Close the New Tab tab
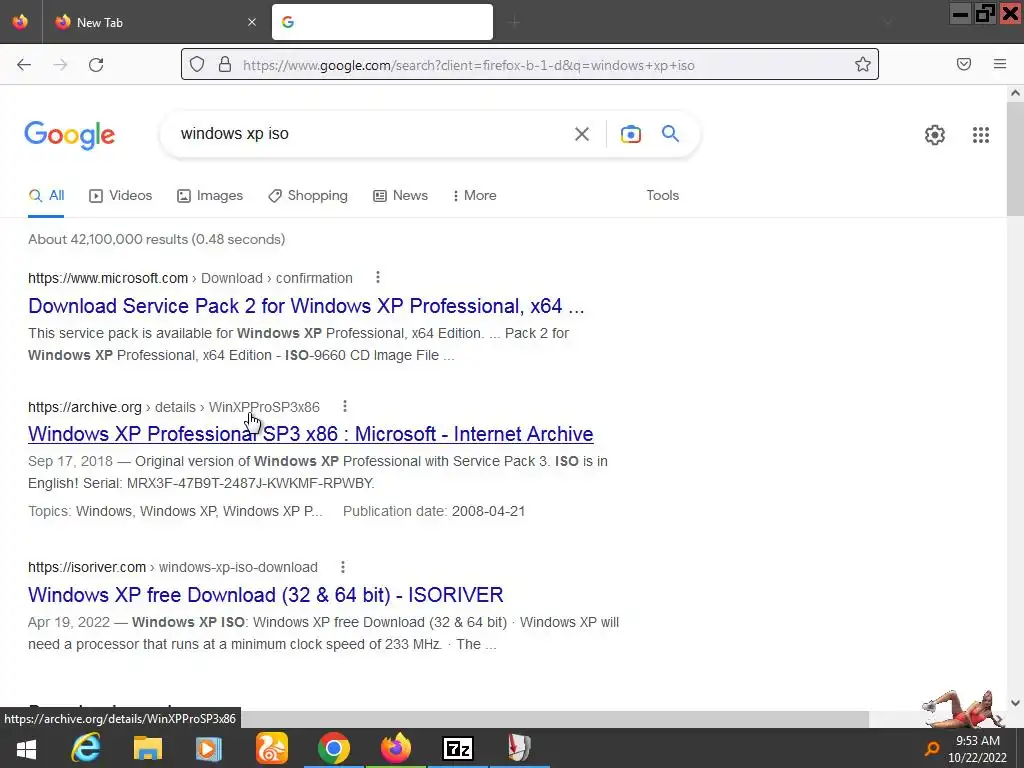 [252, 22]
